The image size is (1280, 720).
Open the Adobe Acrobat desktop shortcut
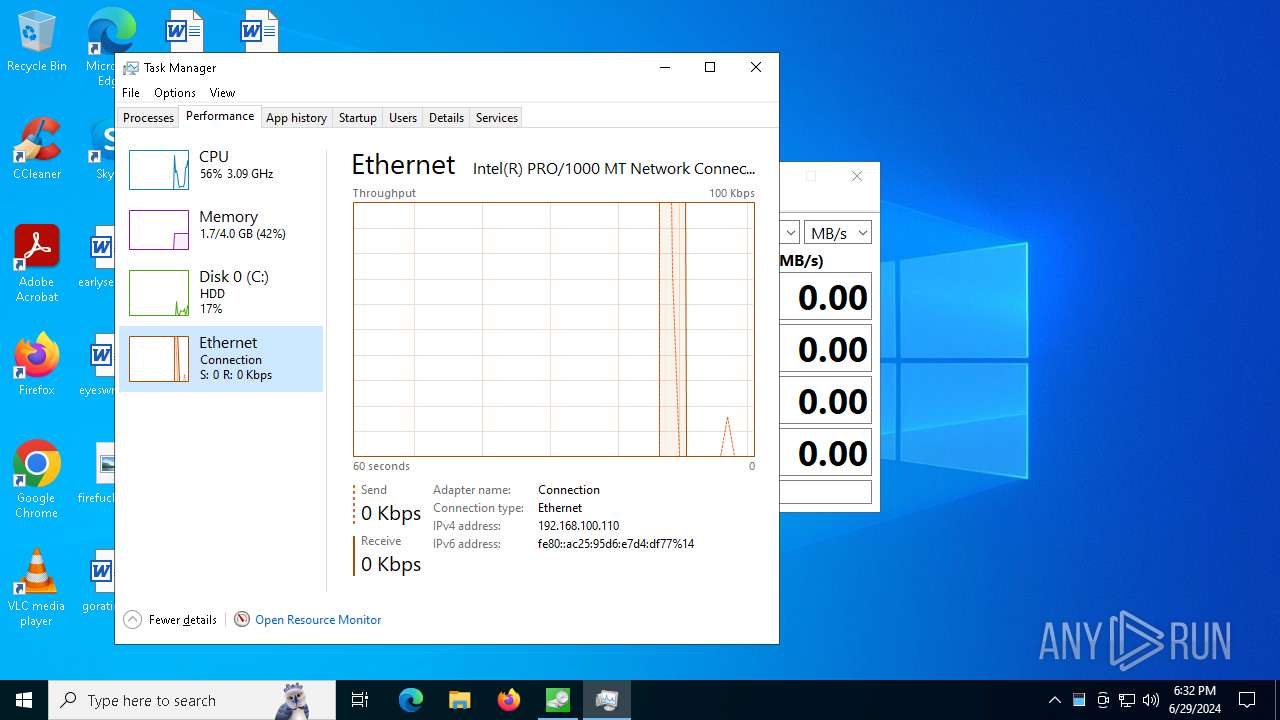(x=37, y=264)
